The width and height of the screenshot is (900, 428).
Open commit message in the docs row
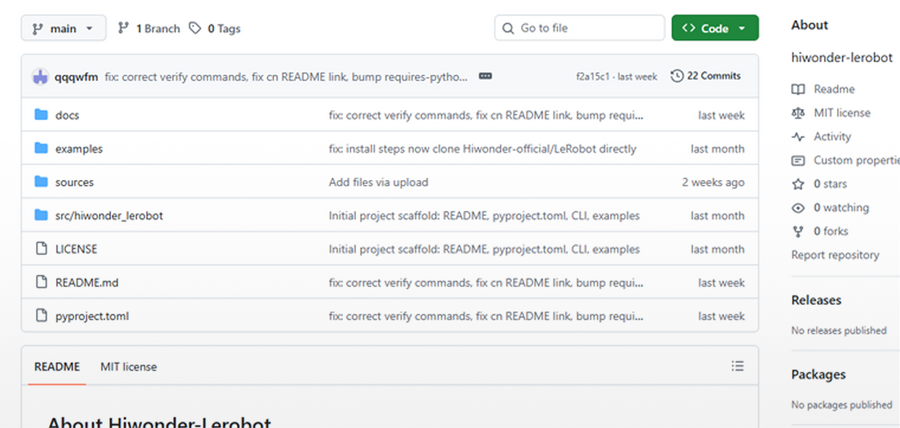click(x=486, y=115)
